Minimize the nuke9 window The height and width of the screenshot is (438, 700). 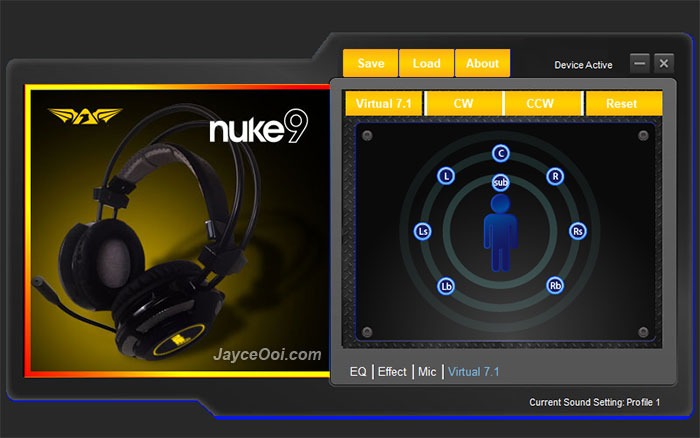639,63
